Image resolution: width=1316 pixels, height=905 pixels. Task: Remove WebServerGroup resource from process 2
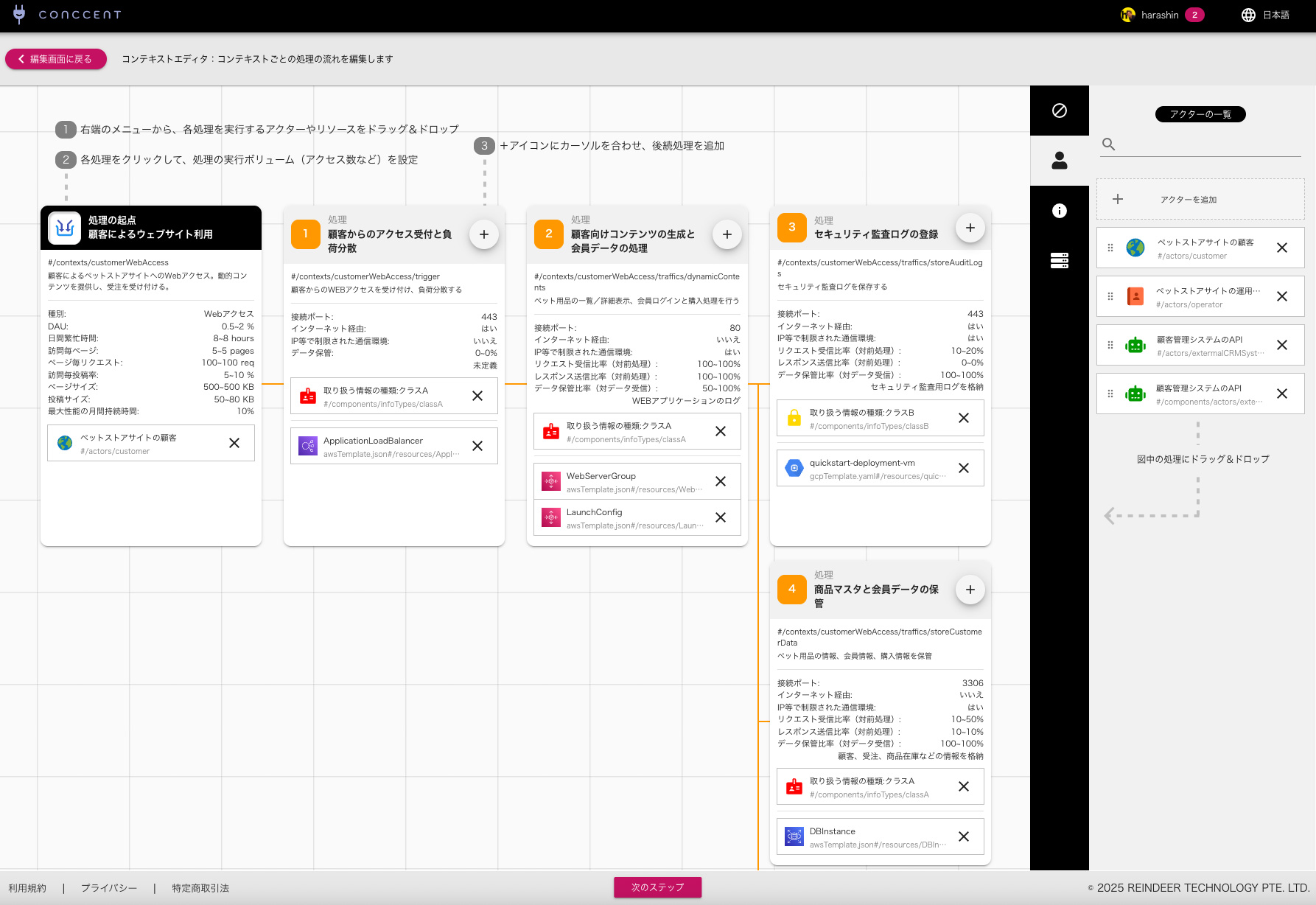721,481
